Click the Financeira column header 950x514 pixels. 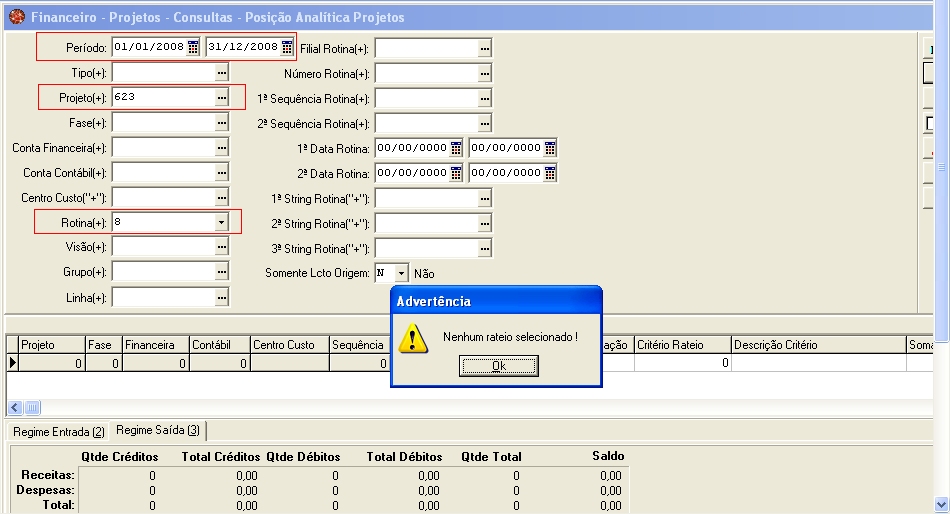click(156, 345)
